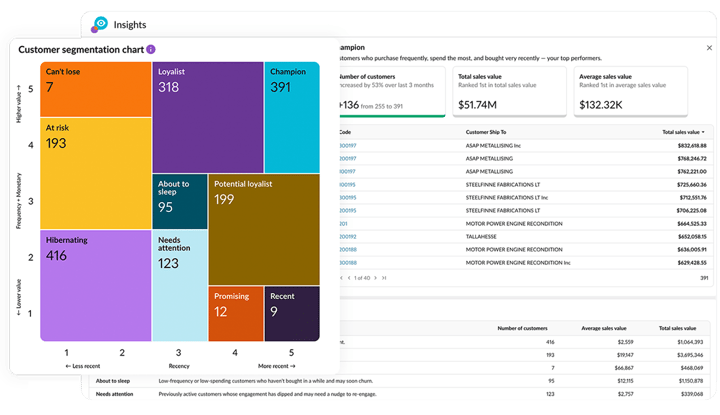Open code link in the $762,221.00 row
The height and width of the screenshot is (415, 720).
(348, 171)
